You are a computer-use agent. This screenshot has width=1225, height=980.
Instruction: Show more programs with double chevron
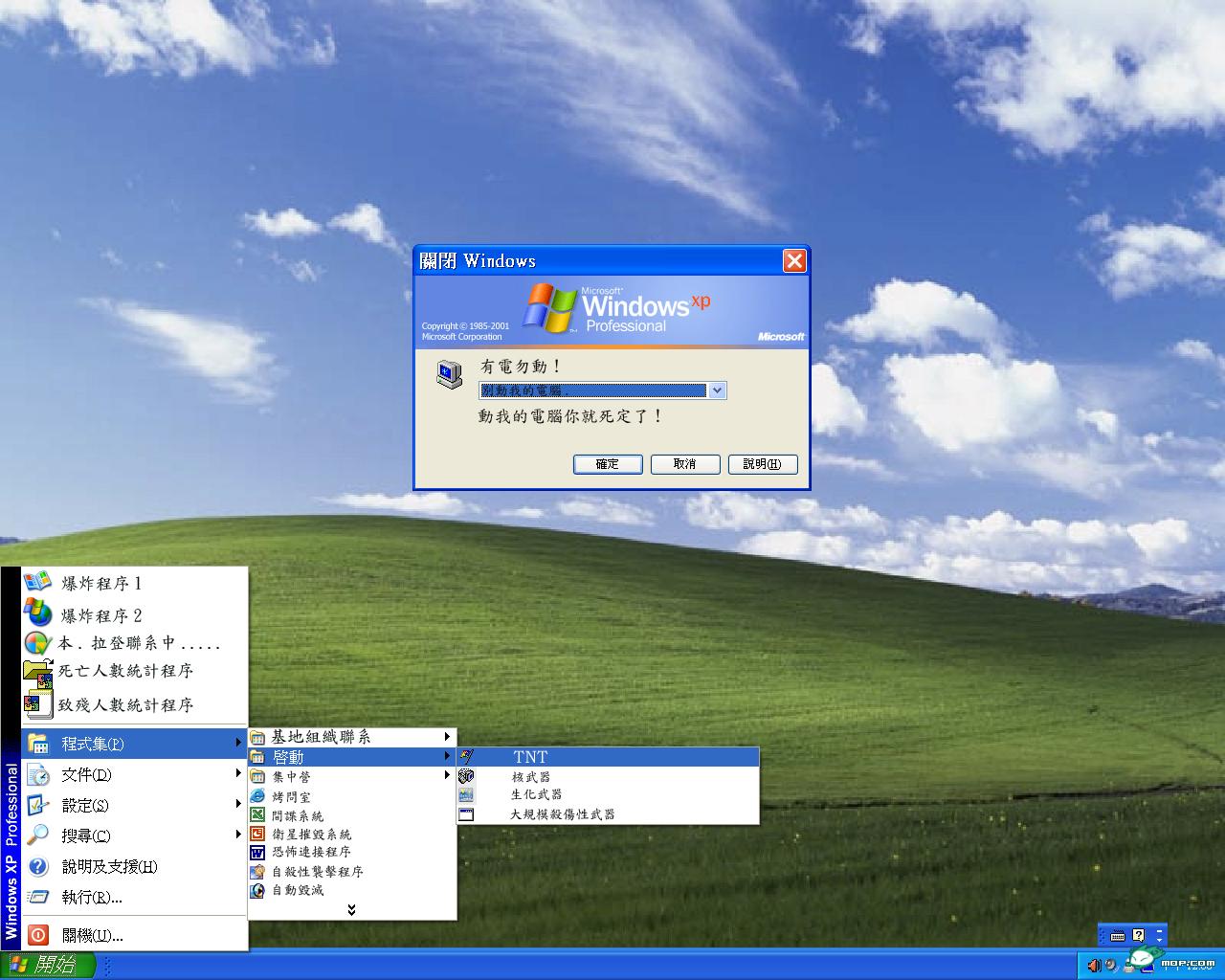click(x=351, y=909)
